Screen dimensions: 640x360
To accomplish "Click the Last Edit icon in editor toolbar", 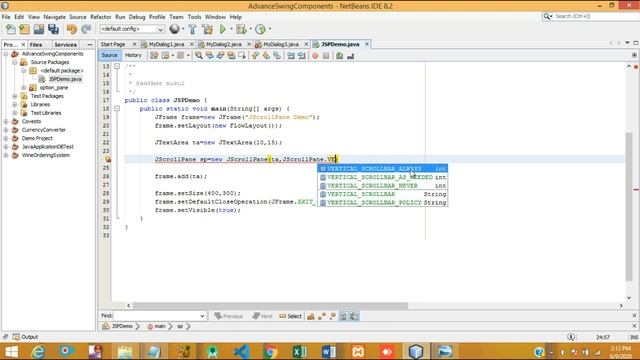I will click(154, 56).
